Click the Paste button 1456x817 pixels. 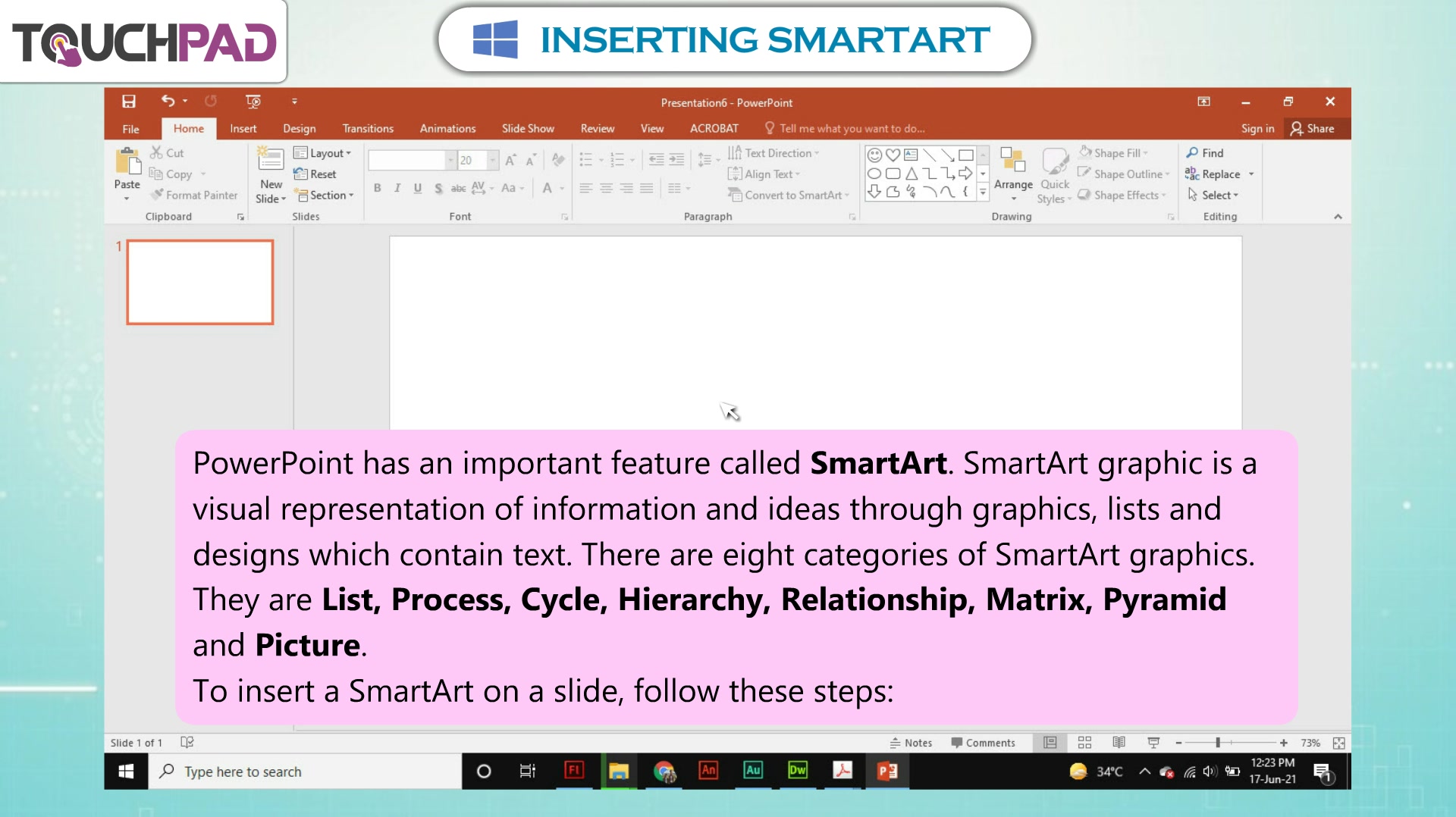(x=127, y=174)
